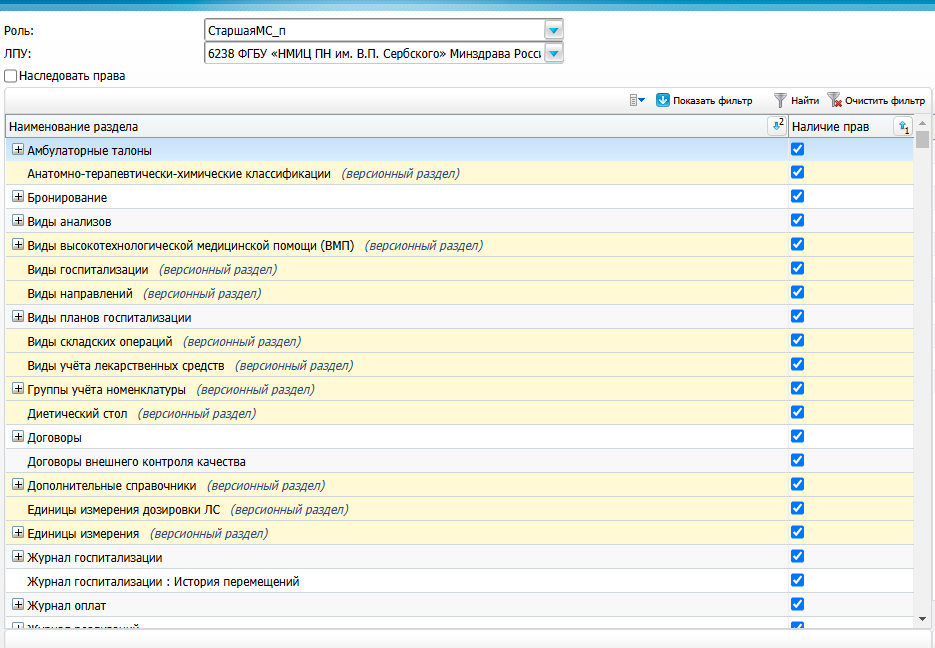
Task: Click sort icon in Наличие прав column
Action: (901, 127)
